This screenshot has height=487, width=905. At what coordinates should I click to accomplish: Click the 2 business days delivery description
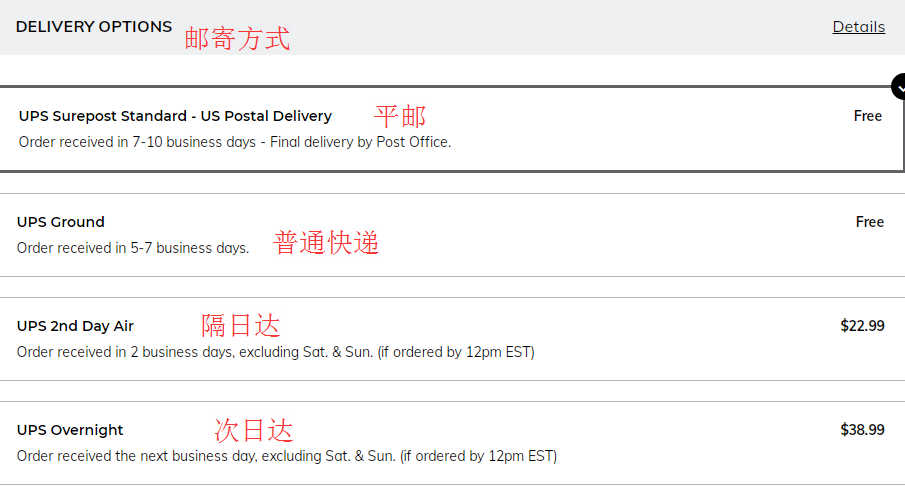(x=276, y=352)
